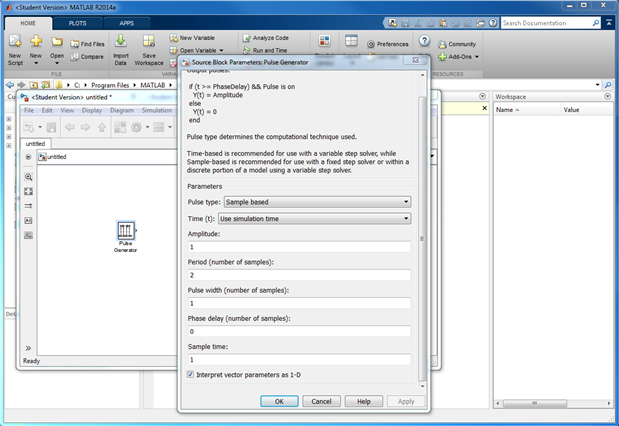Select the untitled model tab in Simulink
Screen dimensions: 619x426
point(36,144)
